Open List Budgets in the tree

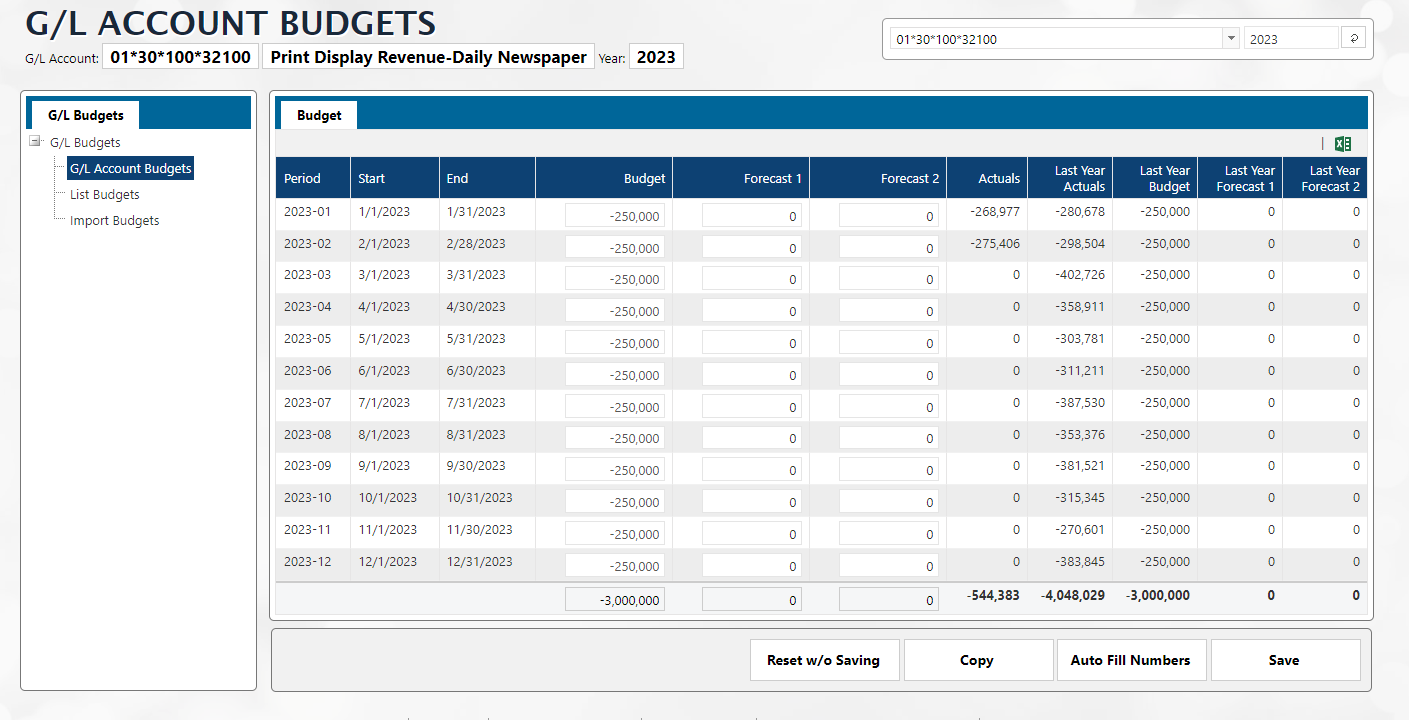(105, 195)
